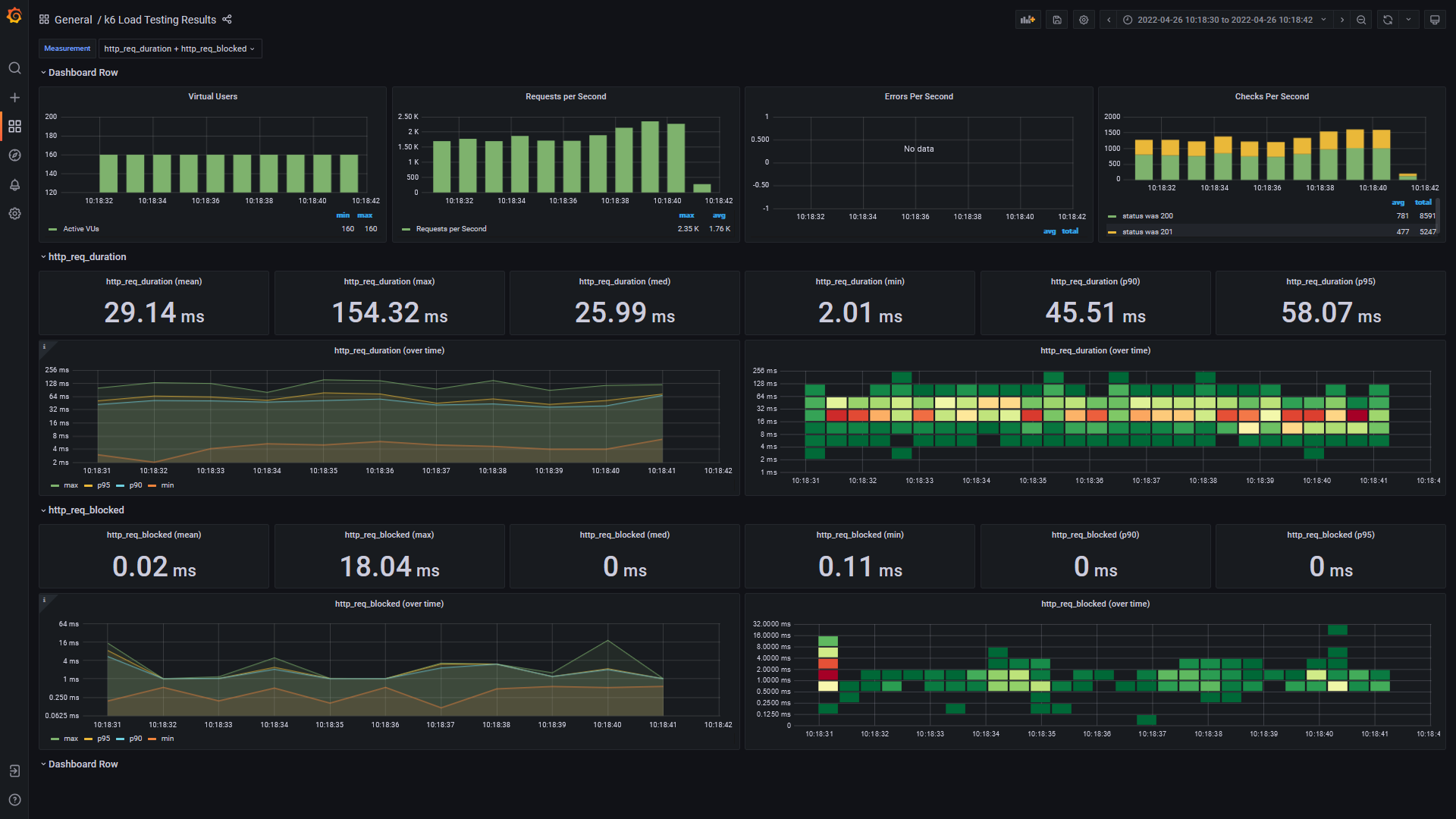Sort Requests per Second legend by avg
Viewport: 1456px width, 819px height.
(719, 215)
